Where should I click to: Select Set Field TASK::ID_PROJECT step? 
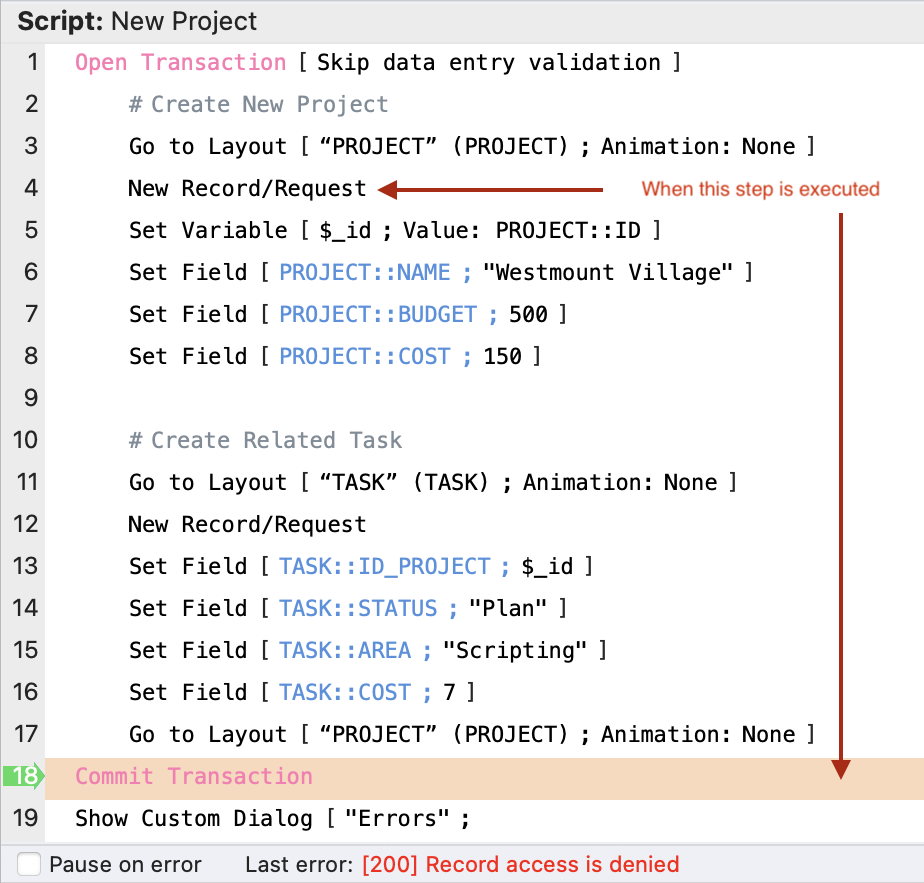(x=360, y=567)
